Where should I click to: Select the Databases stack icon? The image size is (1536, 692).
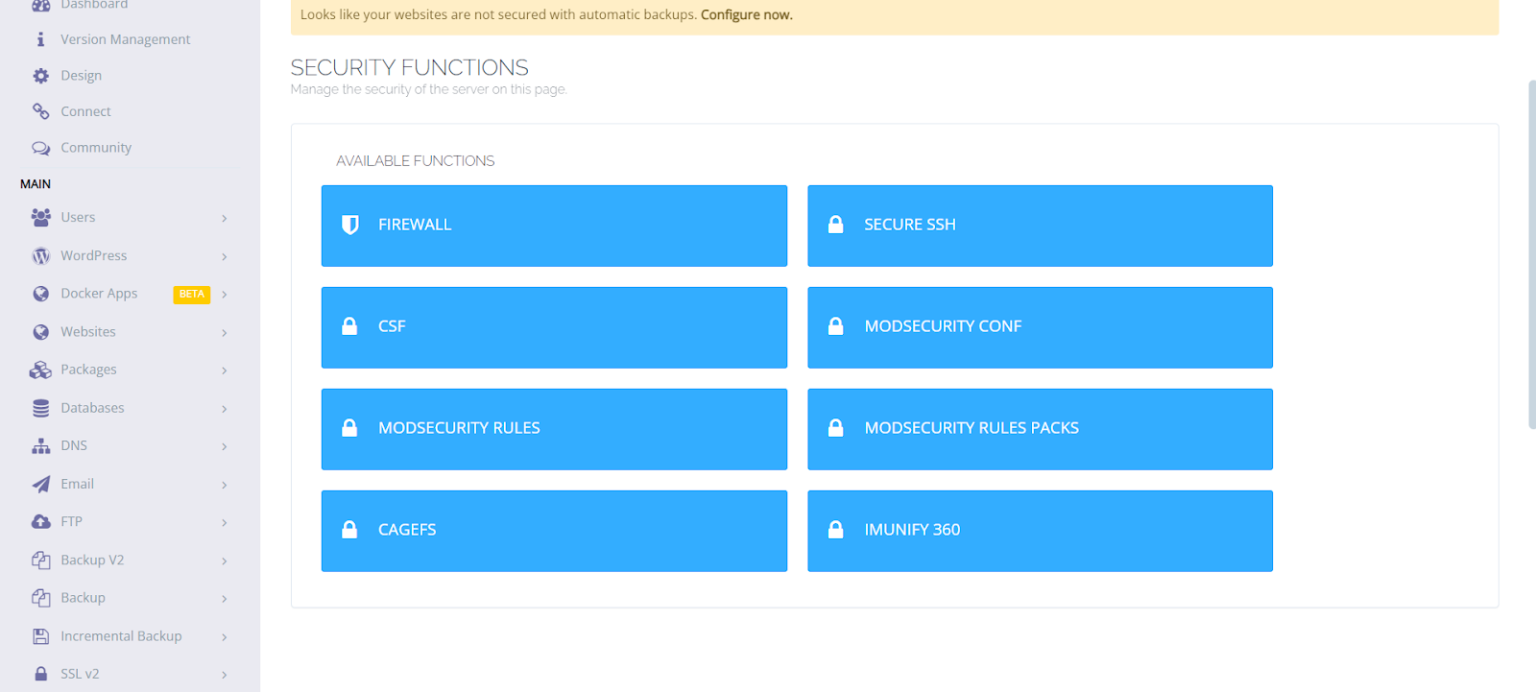[x=40, y=407]
